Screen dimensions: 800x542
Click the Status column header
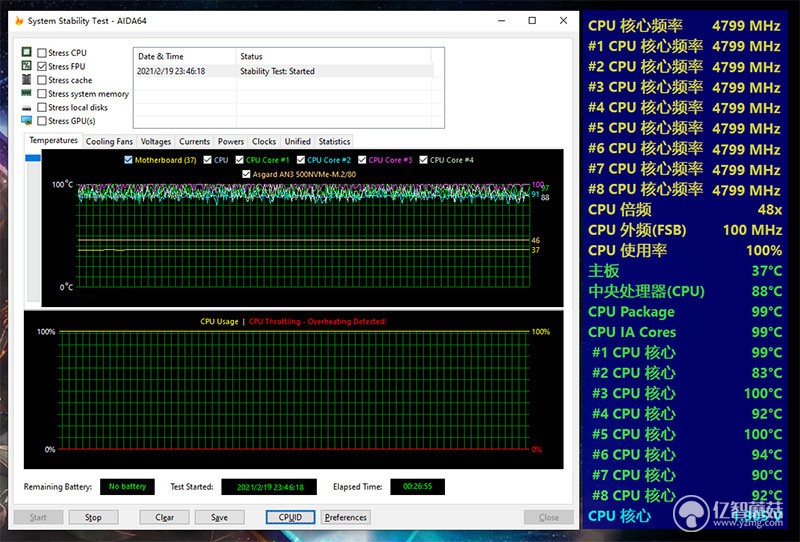coord(334,56)
